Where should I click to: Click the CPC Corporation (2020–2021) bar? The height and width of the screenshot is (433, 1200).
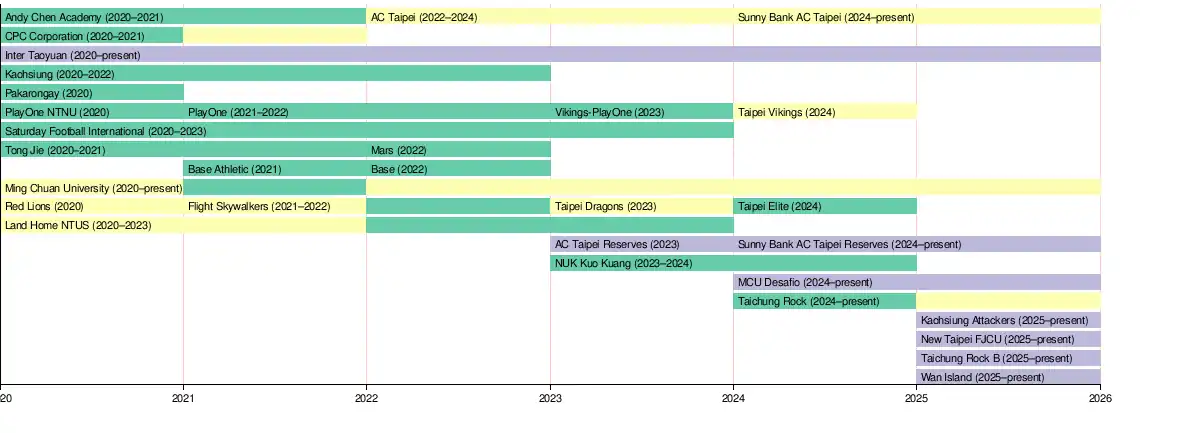click(91, 36)
